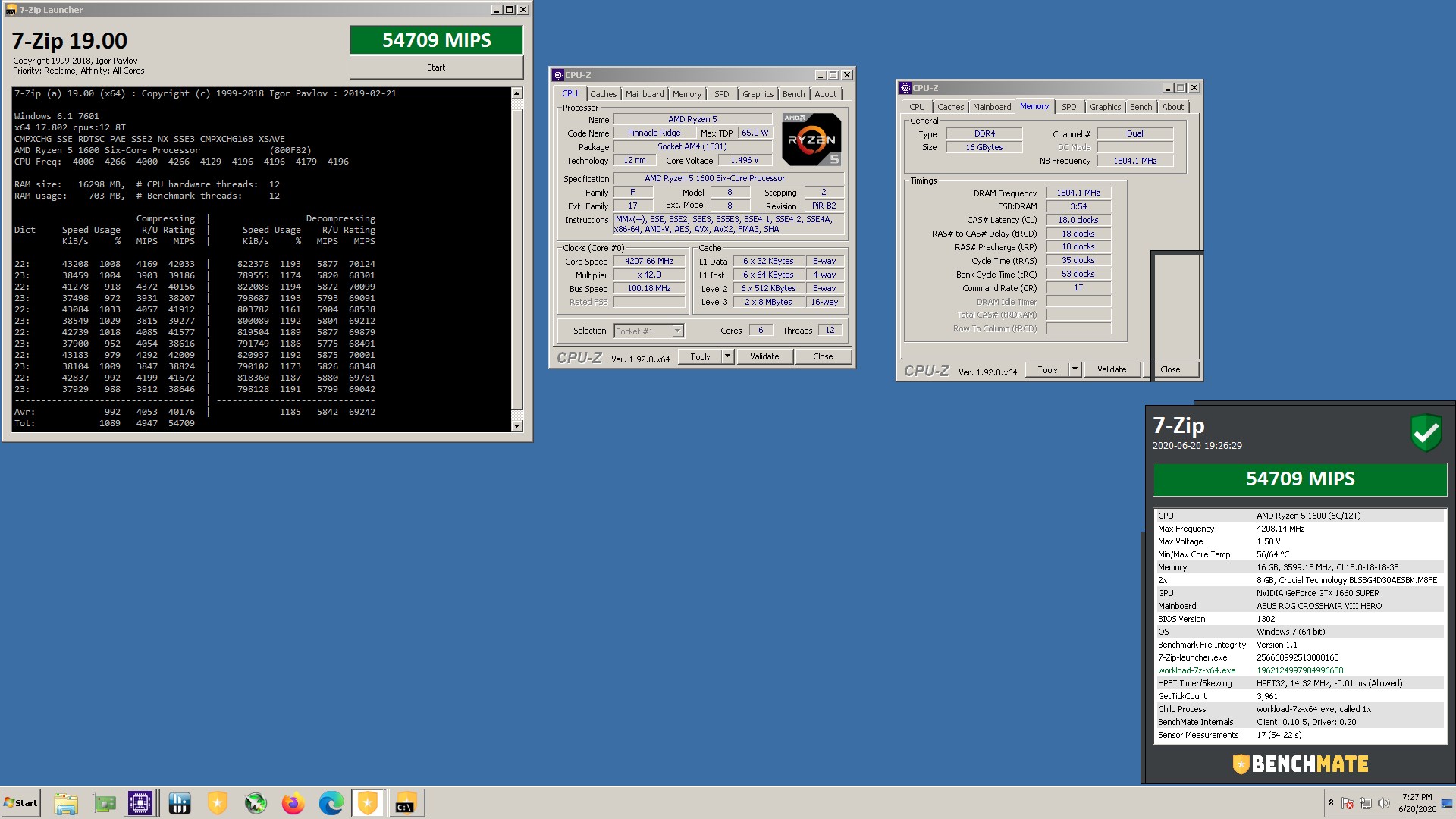Open Caches tab in the Memory window
Viewport: 1456px width, 819px height.
pos(951,107)
